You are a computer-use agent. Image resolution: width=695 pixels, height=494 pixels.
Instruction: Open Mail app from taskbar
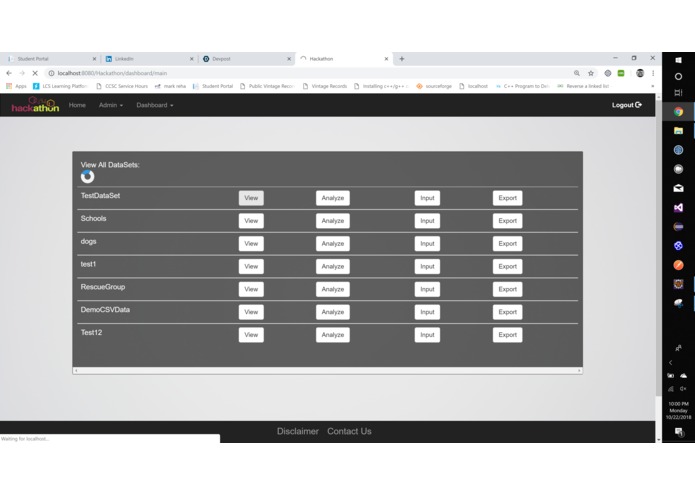(x=678, y=188)
